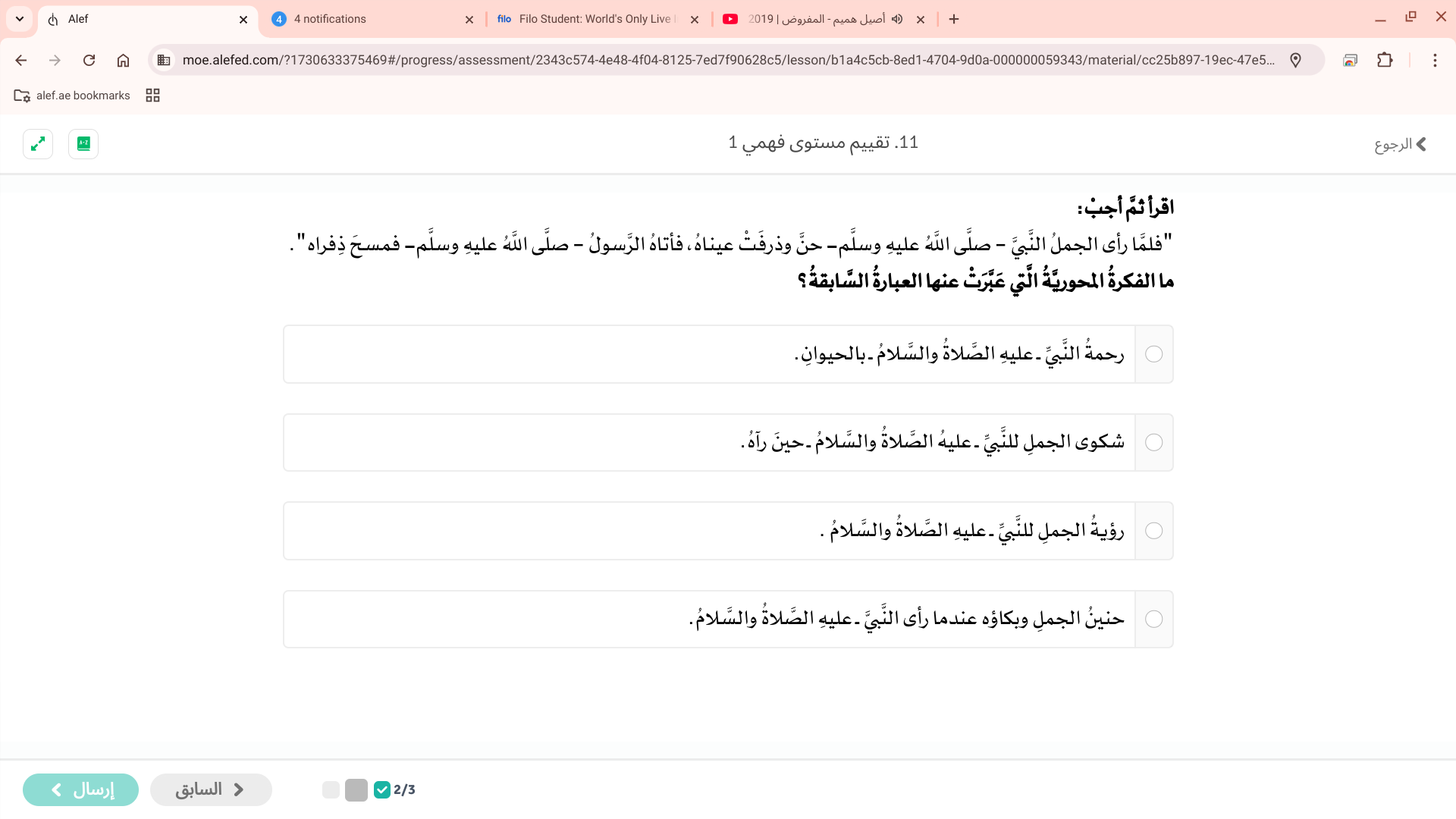This screenshot has width=1456, height=819.
Task: Select the third answer about رؤية الجمل
Action: pos(1153,531)
